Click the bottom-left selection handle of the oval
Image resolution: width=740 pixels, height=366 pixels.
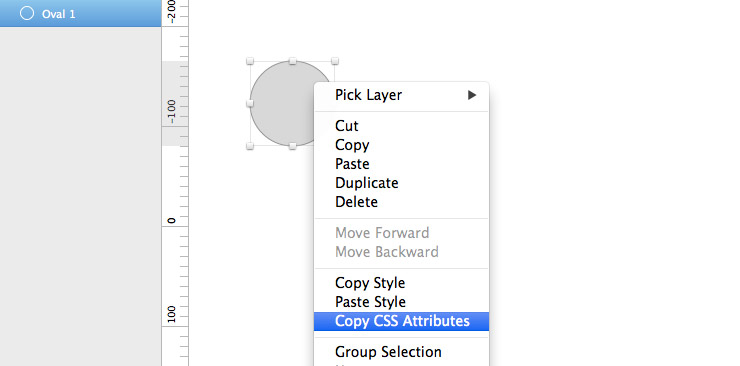click(250, 146)
